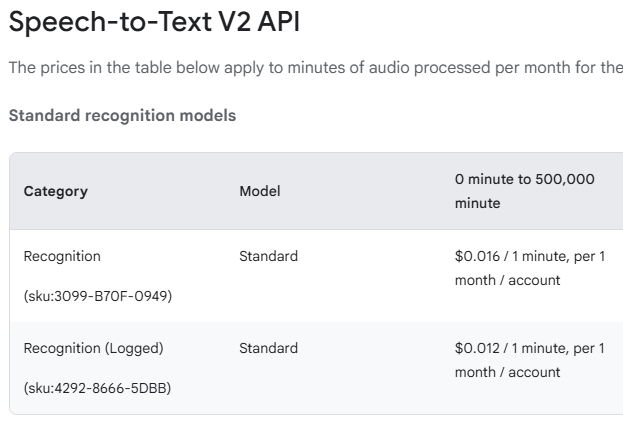
Task: Click the Recognition (Logged) row label
Action: click(x=93, y=348)
